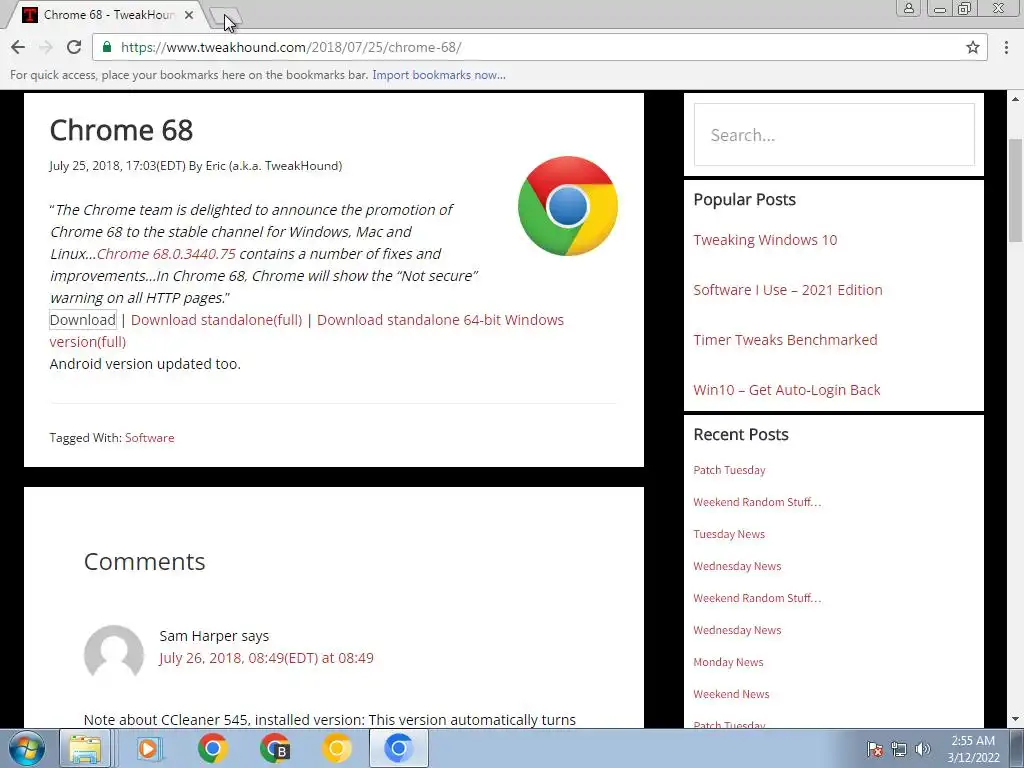Bookmark this page with the star icon

tap(972, 47)
